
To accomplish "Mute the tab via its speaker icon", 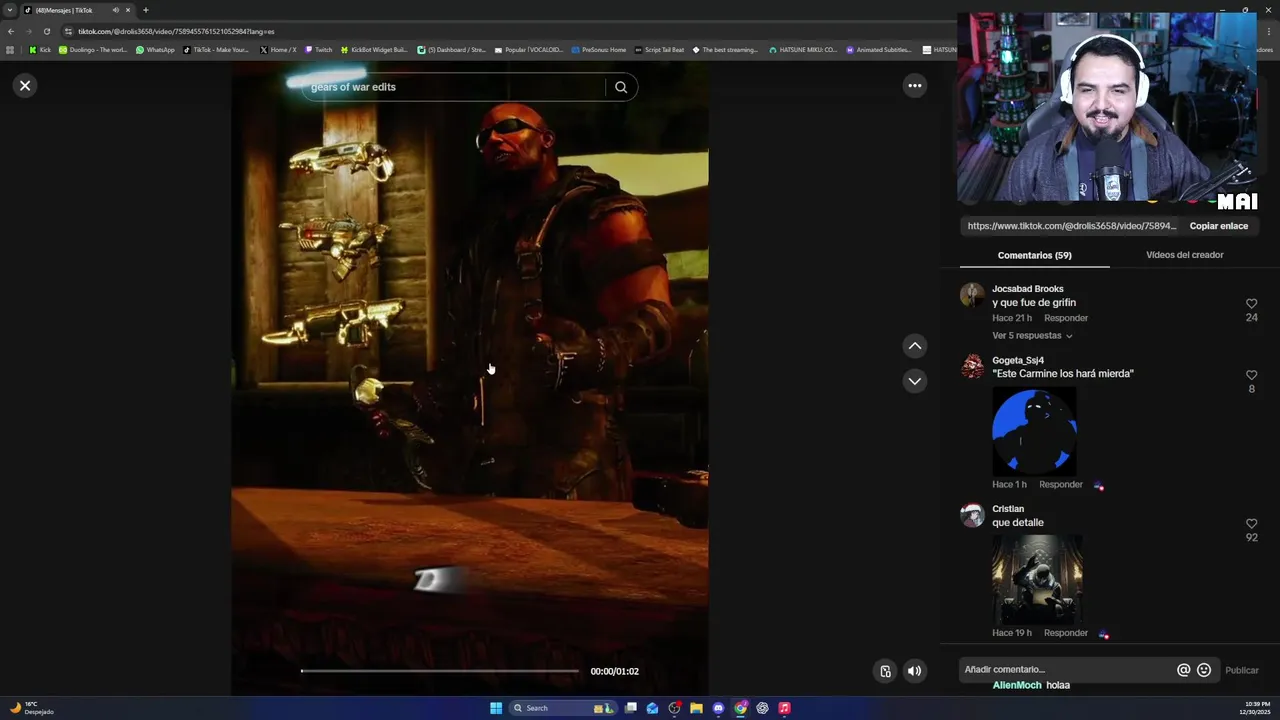I will tap(115, 10).
